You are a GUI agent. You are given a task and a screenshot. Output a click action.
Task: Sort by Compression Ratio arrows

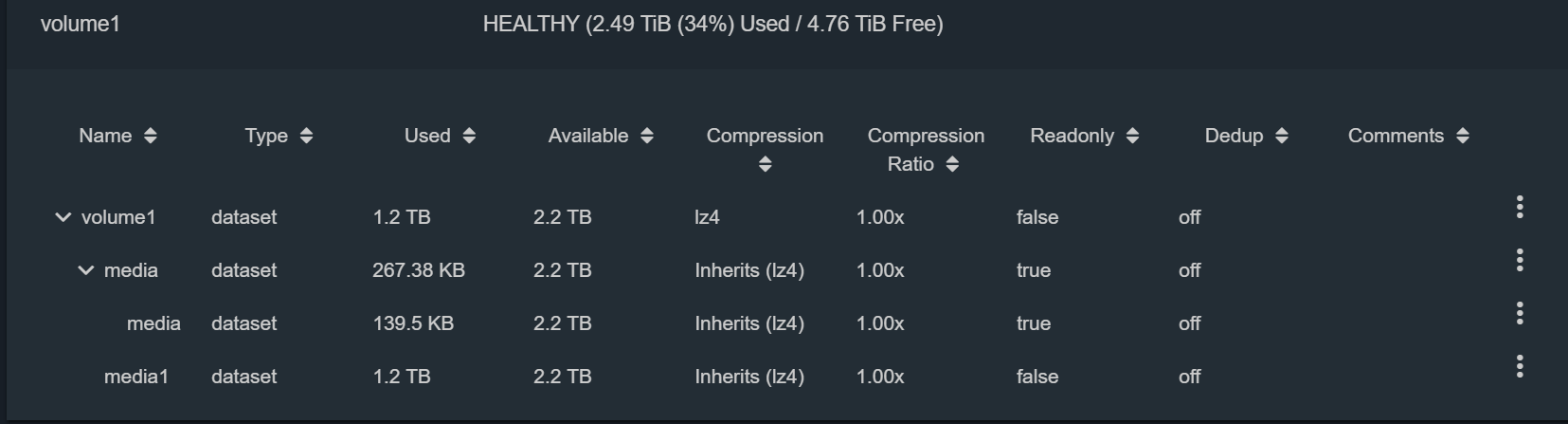(x=952, y=164)
